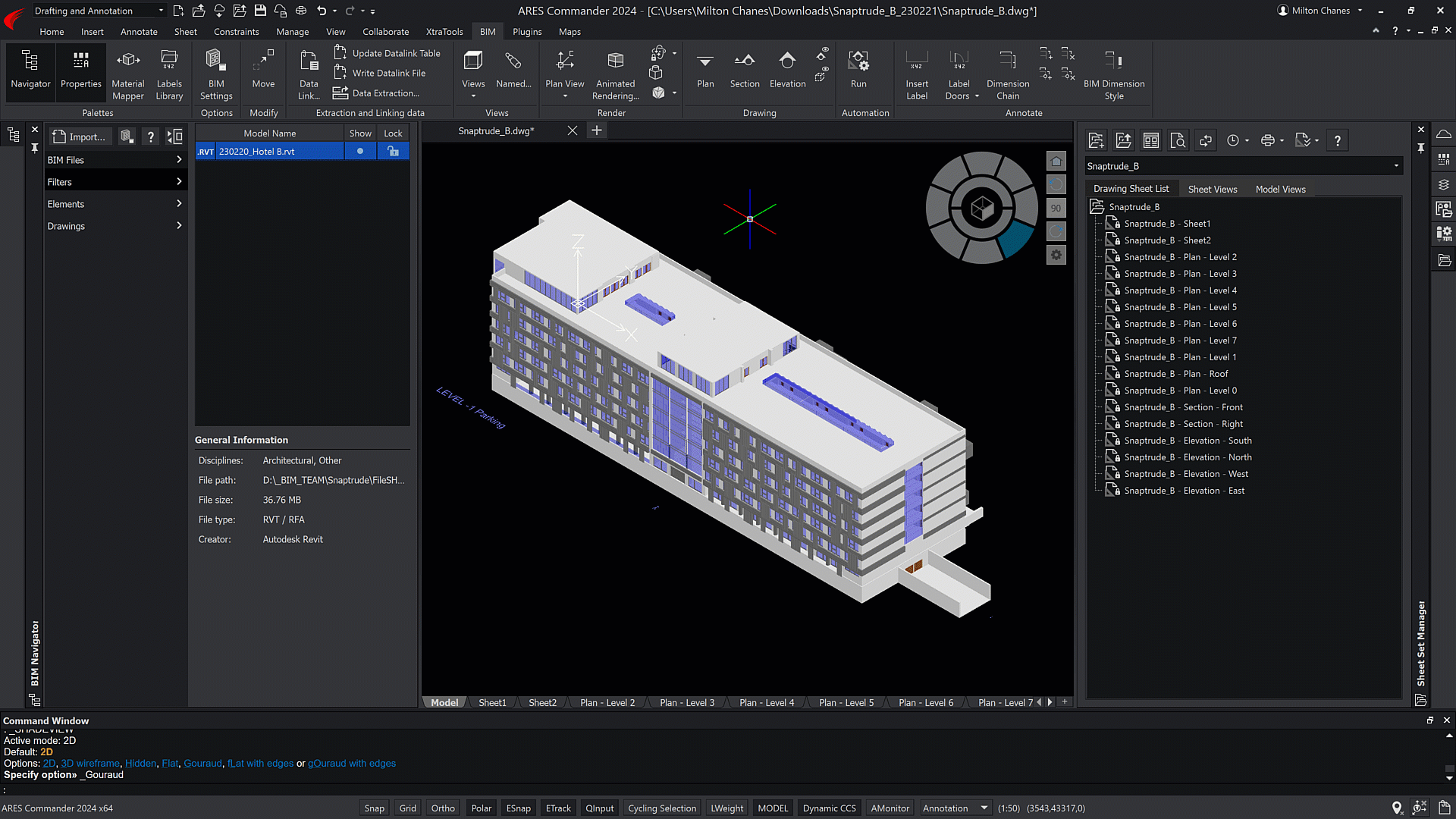Toggle Ortho mode in status bar
Image resolution: width=1456 pixels, height=819 pixels.
[443, 808]
